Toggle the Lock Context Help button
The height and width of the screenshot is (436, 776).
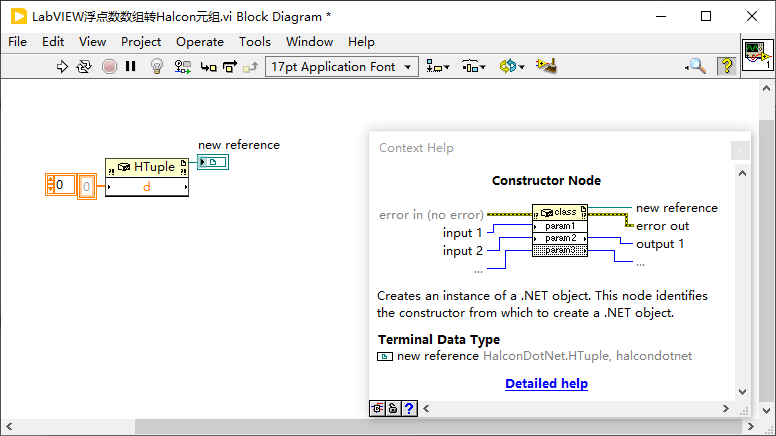pos(393,408)
